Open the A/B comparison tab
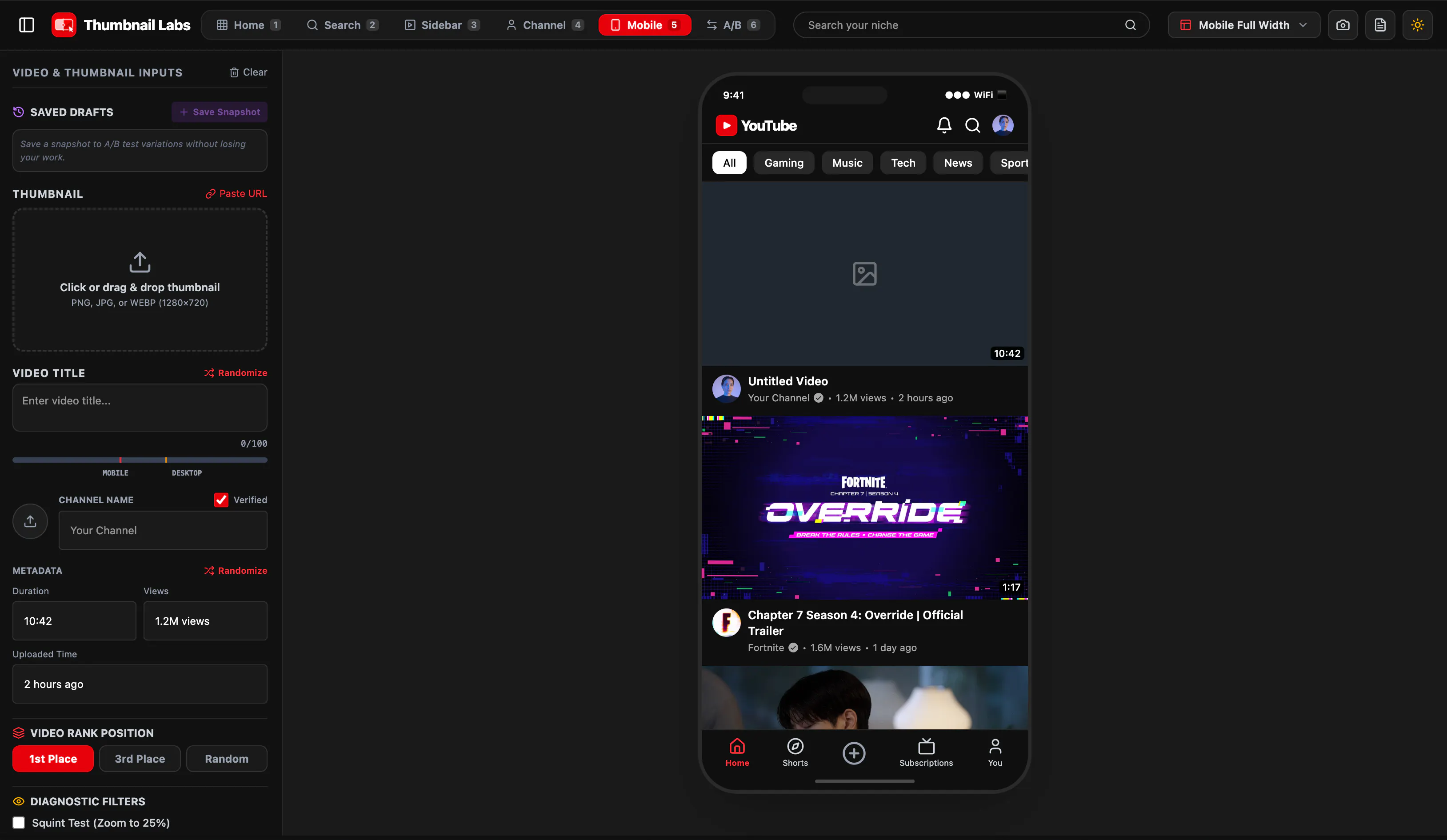The height and width of the screenshot is (840, 1447). tap(733, 25)
